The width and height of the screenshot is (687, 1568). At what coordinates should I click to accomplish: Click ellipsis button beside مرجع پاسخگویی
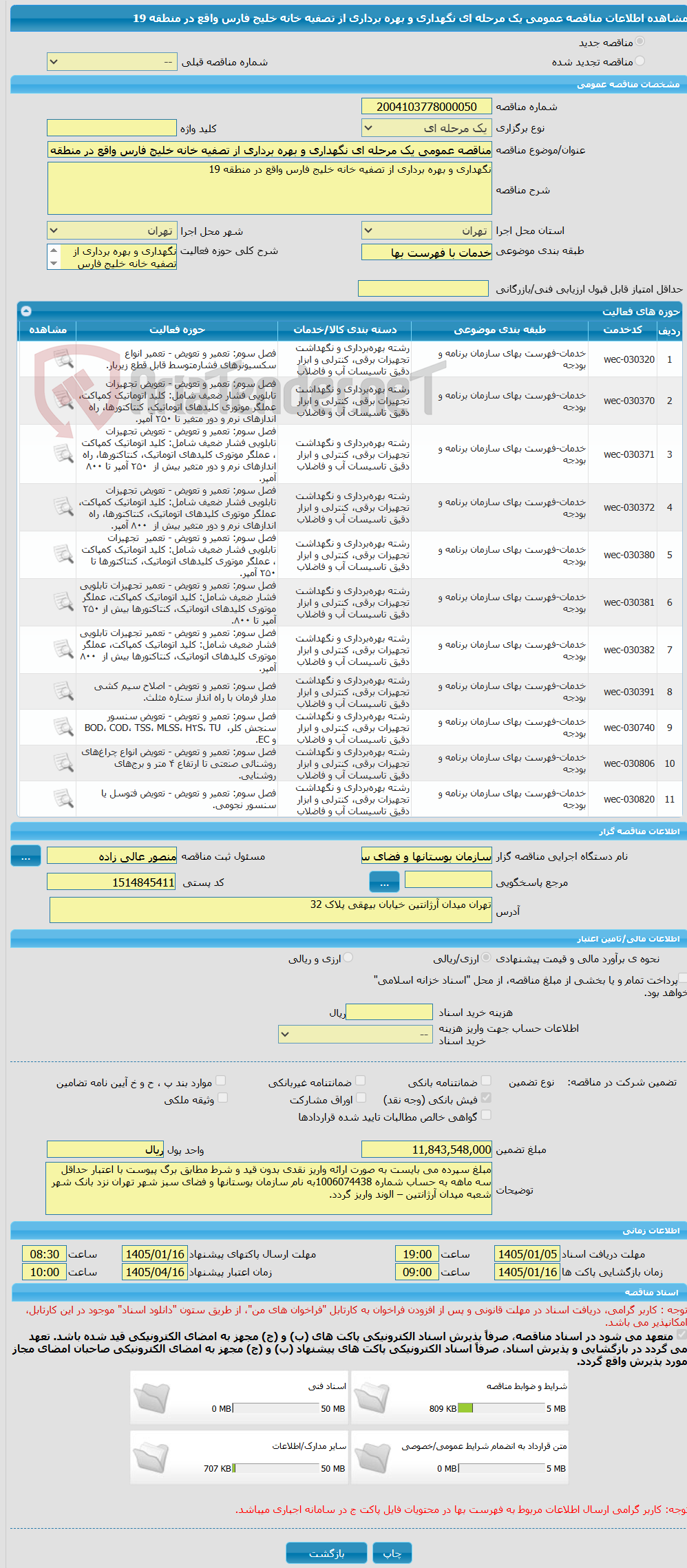(x=384, y=882)
